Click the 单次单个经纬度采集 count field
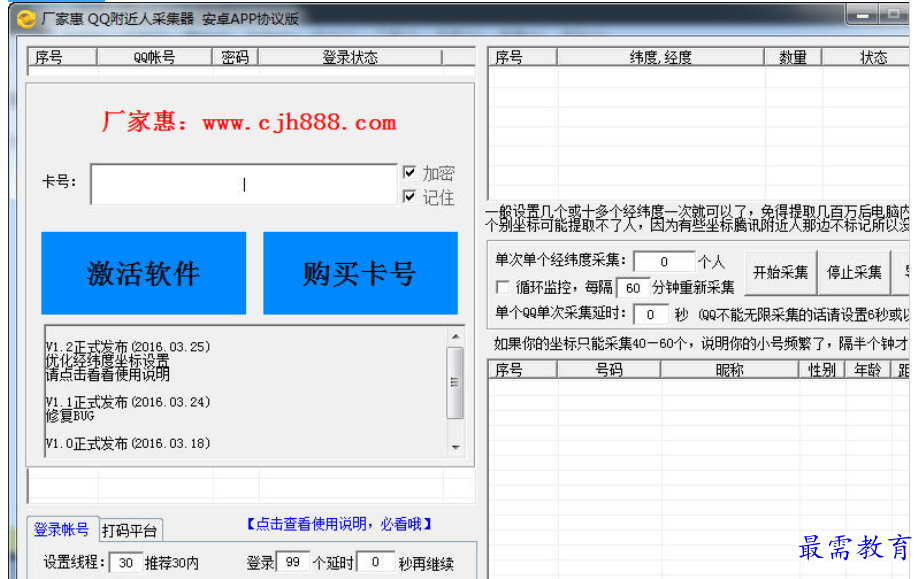 pos(664,262)
